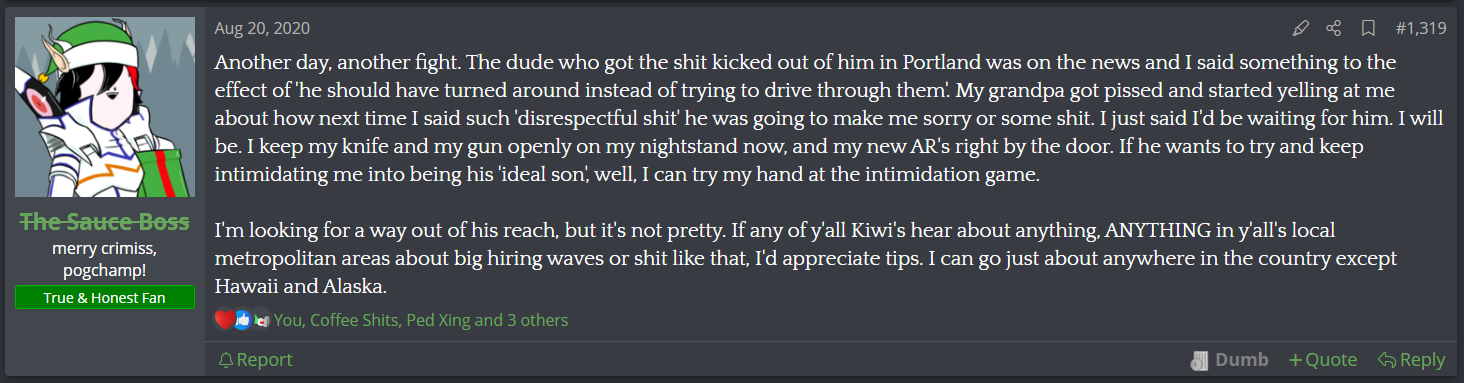Click the highlighter pen icon
Screen dimensions: 1464x383
(x=1301, y=28)
